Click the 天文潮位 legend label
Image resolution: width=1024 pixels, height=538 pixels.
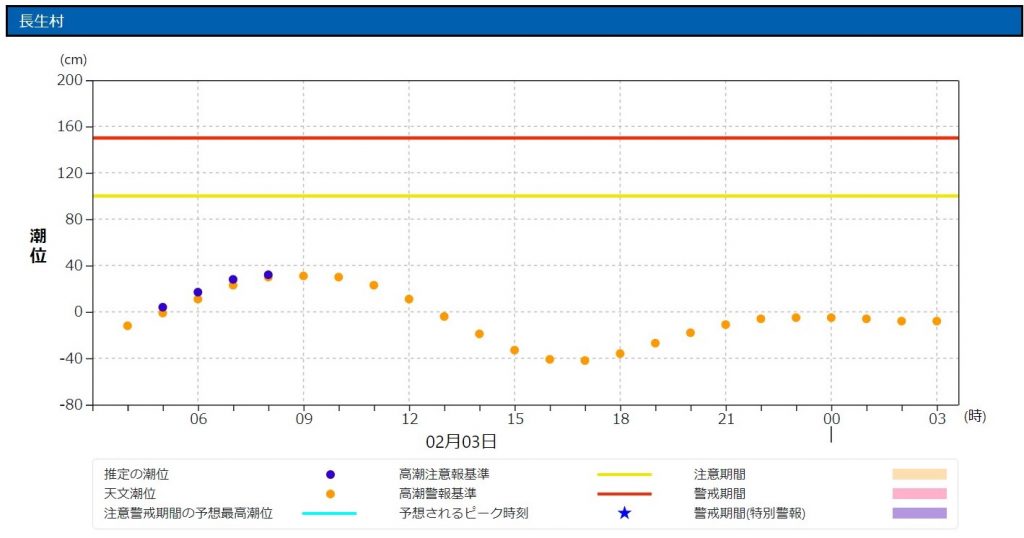129,494
